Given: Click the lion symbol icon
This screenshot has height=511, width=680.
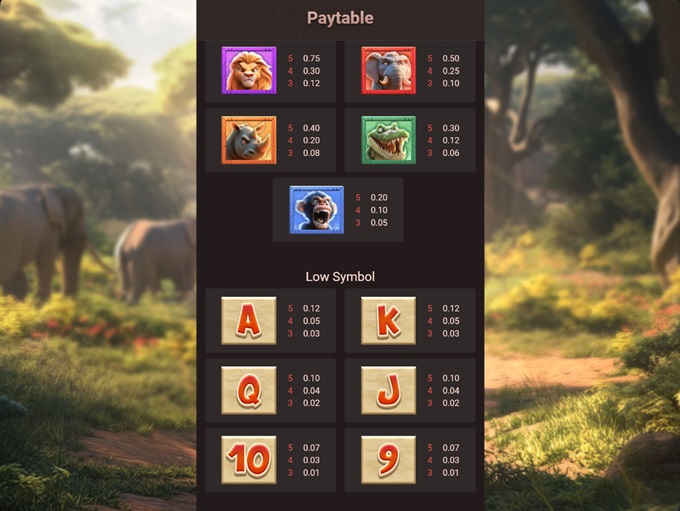Looking at the screenshot, I should click(x=249, y=70).
